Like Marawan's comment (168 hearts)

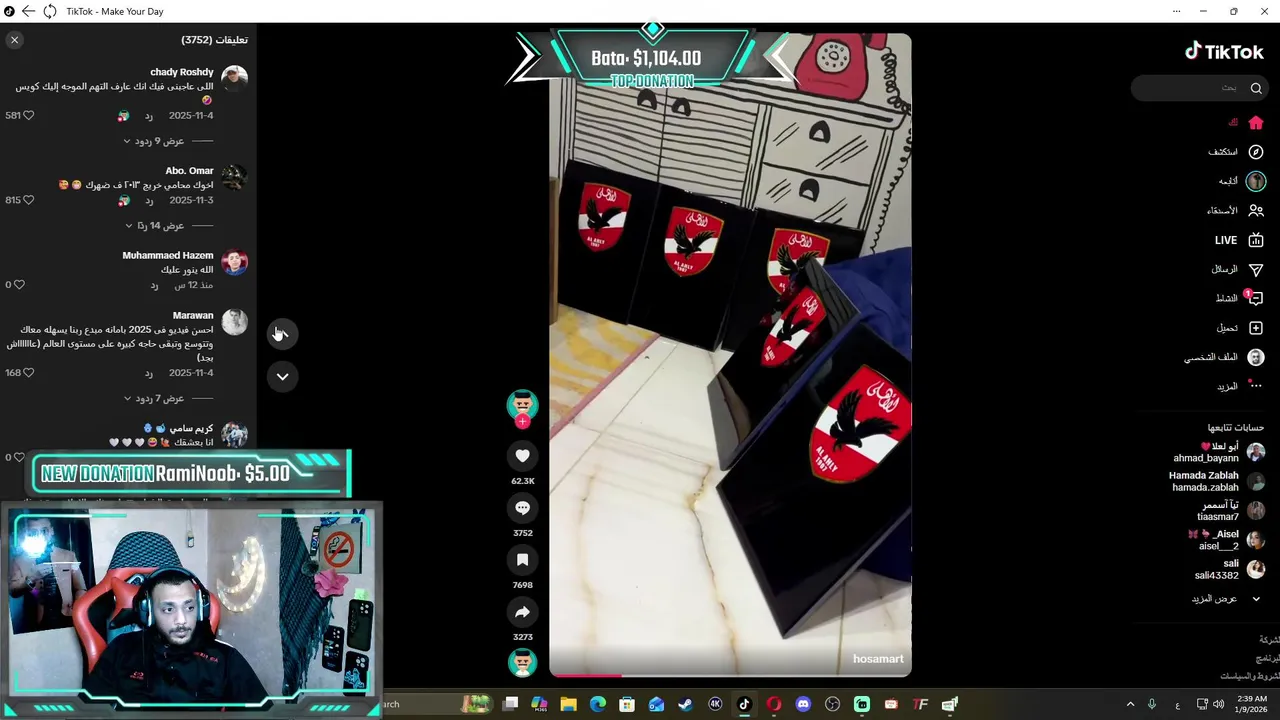coord(28,373)
